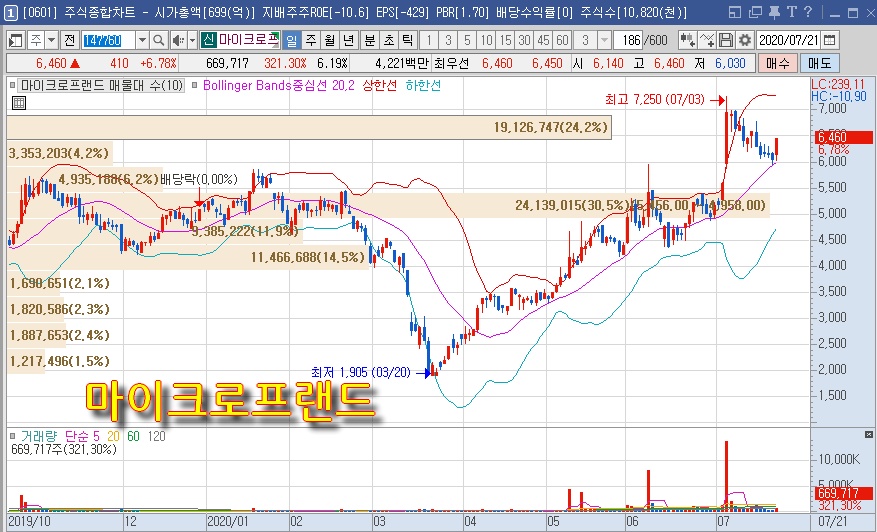The height and width of the screenshot is (532, 877).
Task: Select the 45 interval button
Action: click(x=544, y=40)
